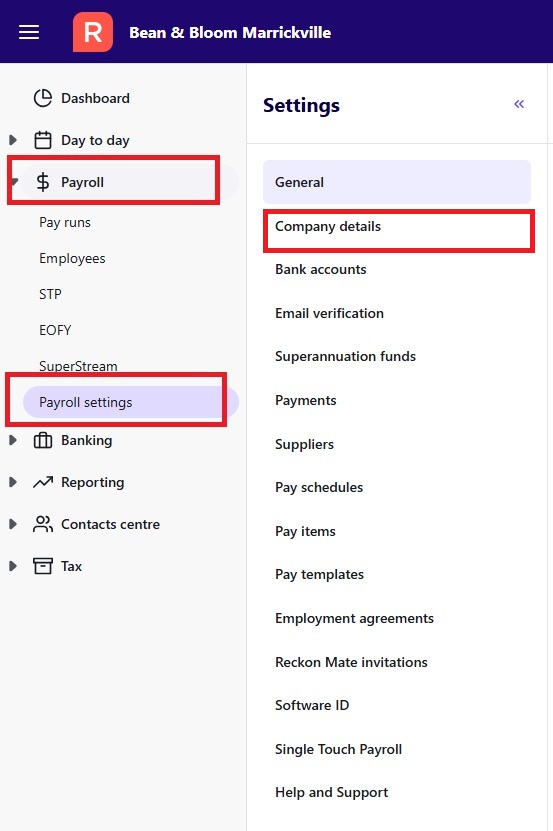Open Payments settings

(x=305, y=400)
